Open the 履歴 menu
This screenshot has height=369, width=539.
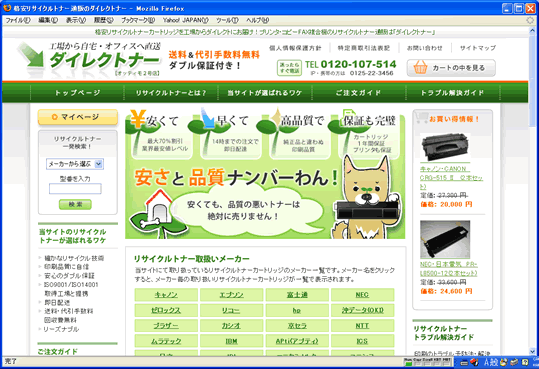(103, 20)
